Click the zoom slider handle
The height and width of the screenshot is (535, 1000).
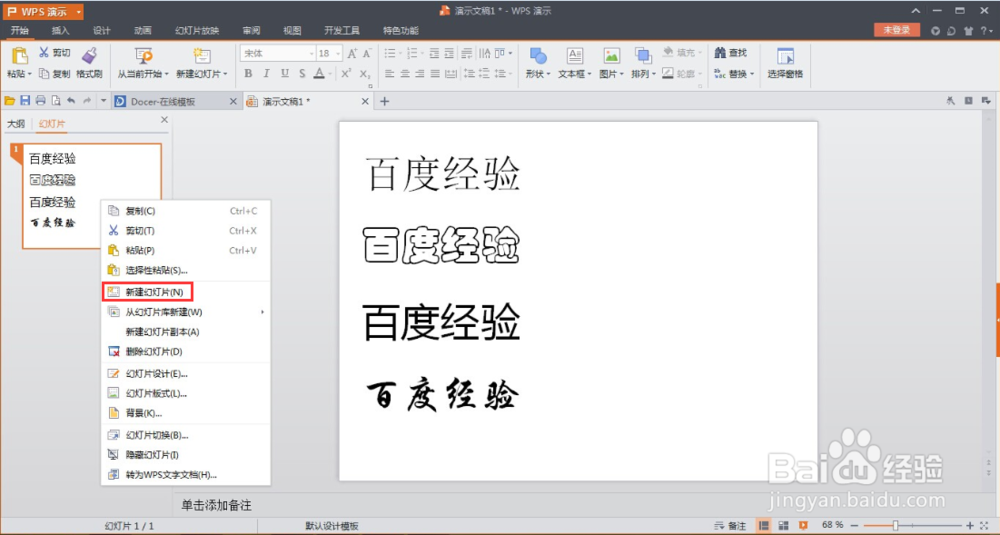point(895,525)
